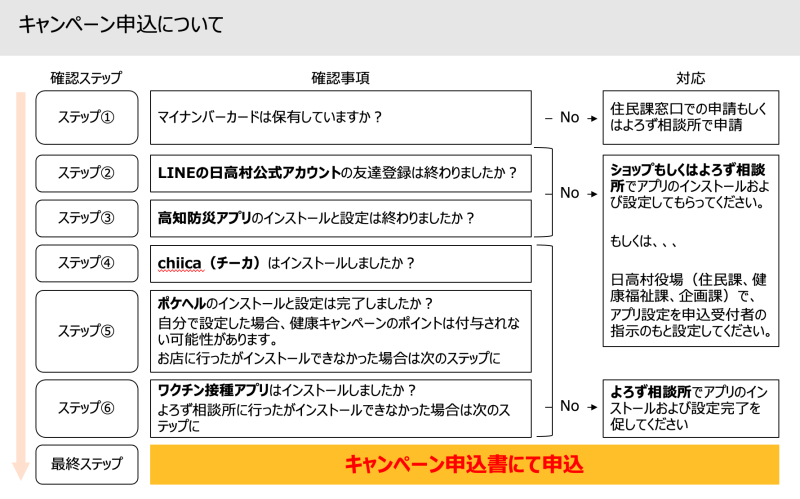The height and width of the screenshot is (499, 800).
Task: Click the ステップ③ rounded box
Action: [86, 217]
